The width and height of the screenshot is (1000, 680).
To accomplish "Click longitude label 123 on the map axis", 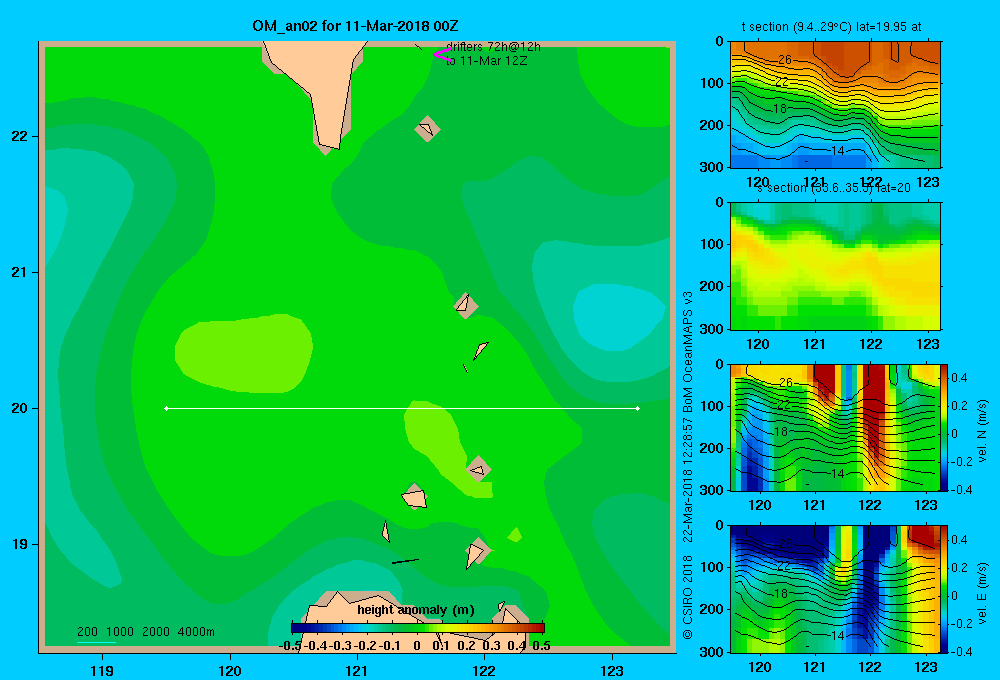I will (612, 670).
